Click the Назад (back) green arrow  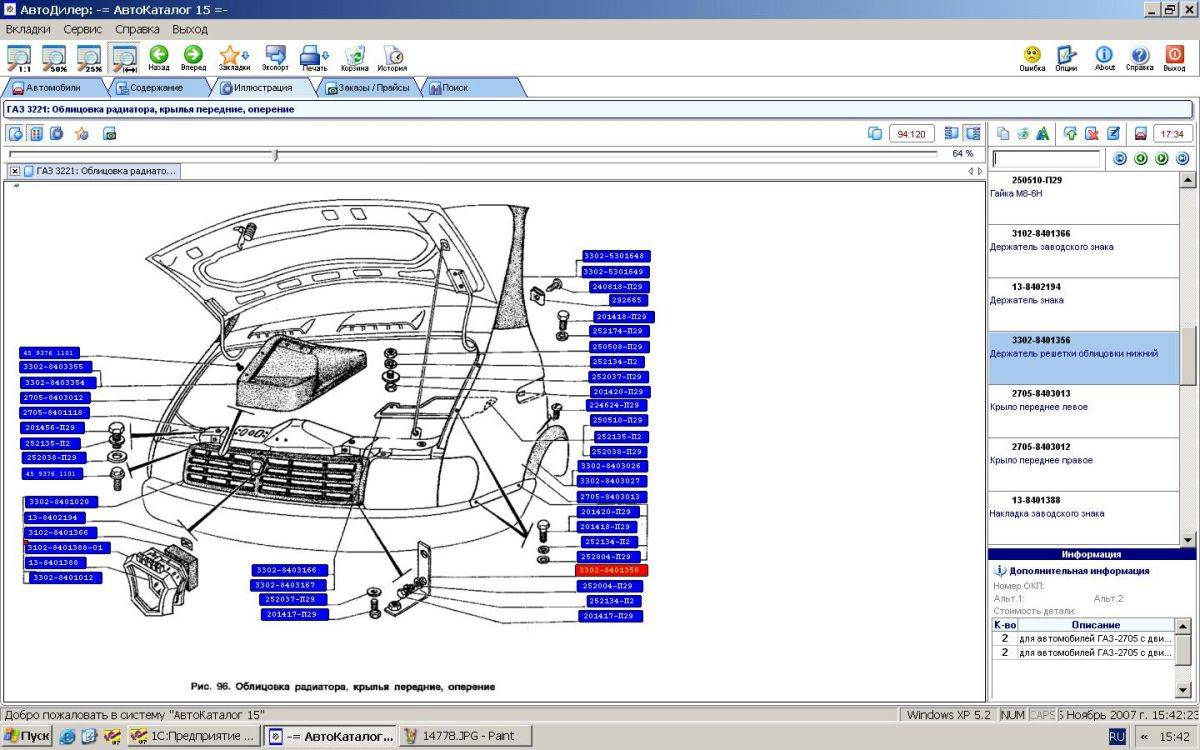(x=158, y=58)
